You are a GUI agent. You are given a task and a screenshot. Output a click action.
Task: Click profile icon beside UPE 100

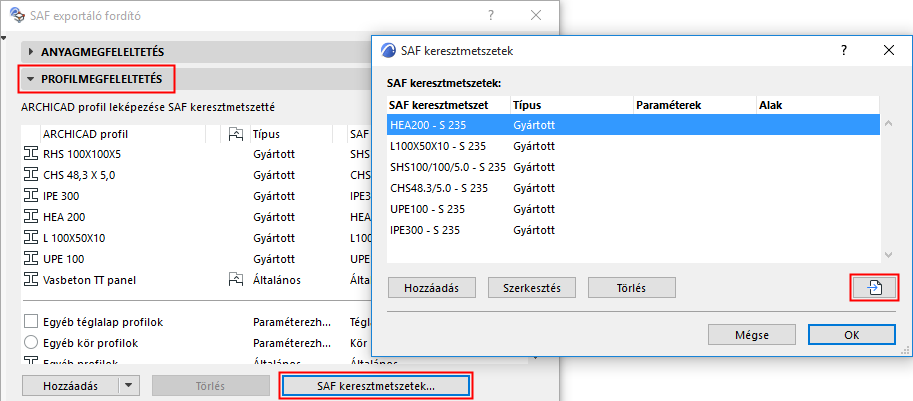pos(30,259)
